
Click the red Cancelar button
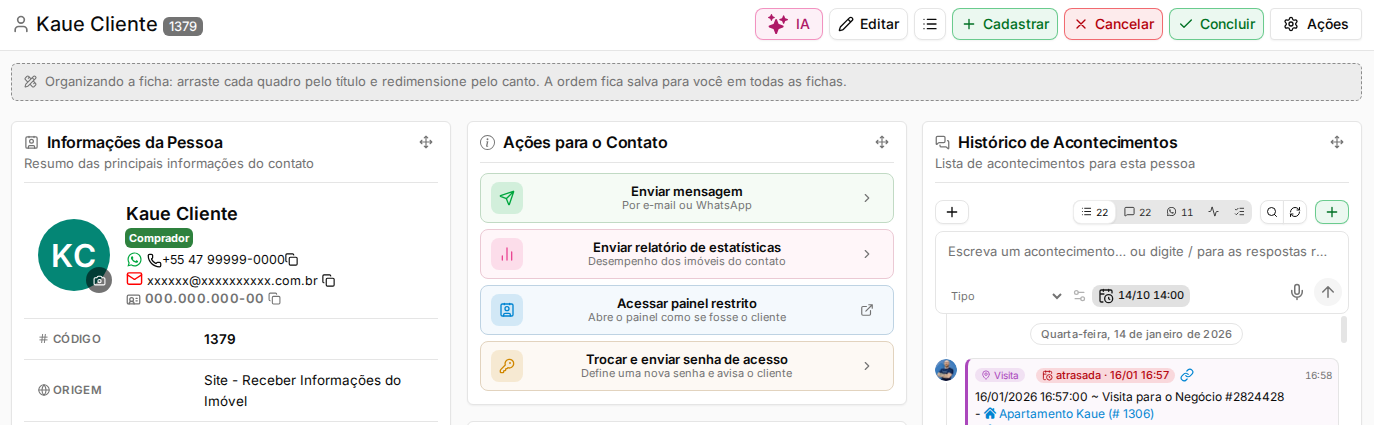(1113, 24)
